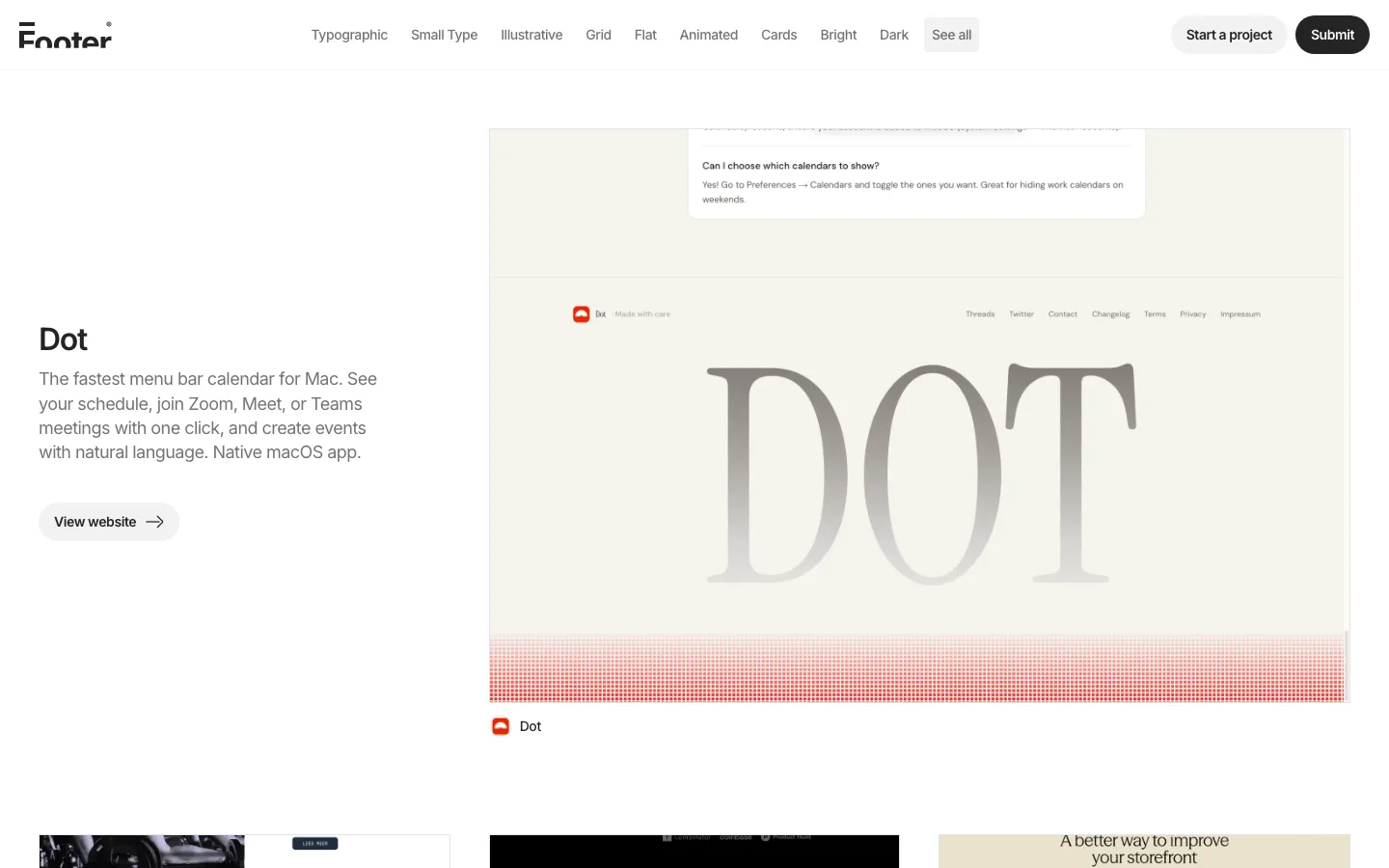Viewport: 1389px width, 868px height.
Task: Open the 'A better way to improve' card
Action: click(x=1144, y=852)
